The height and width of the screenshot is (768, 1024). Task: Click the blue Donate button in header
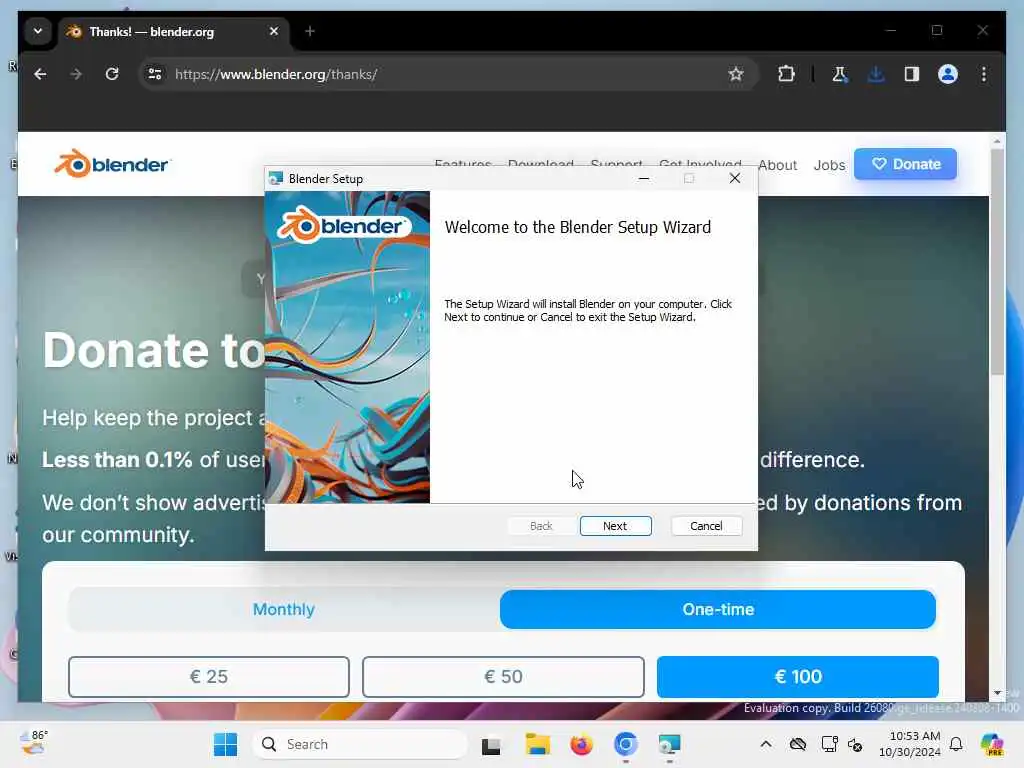tap(905, 164)
